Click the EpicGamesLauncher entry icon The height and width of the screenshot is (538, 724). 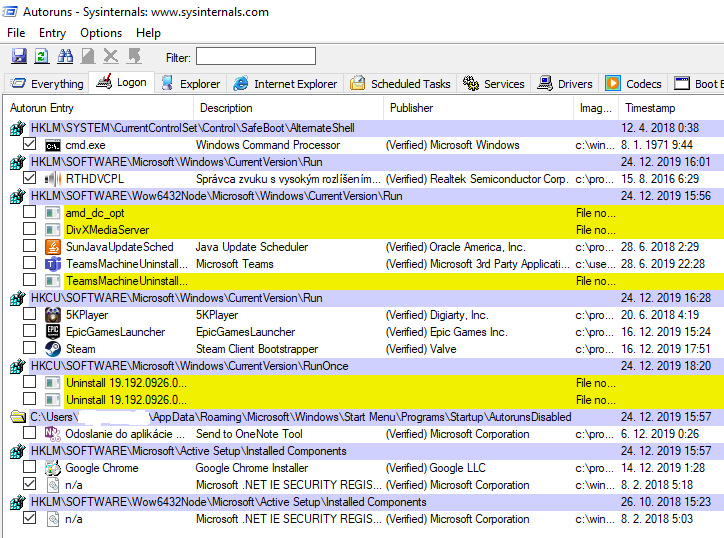(x=53, y=332)
